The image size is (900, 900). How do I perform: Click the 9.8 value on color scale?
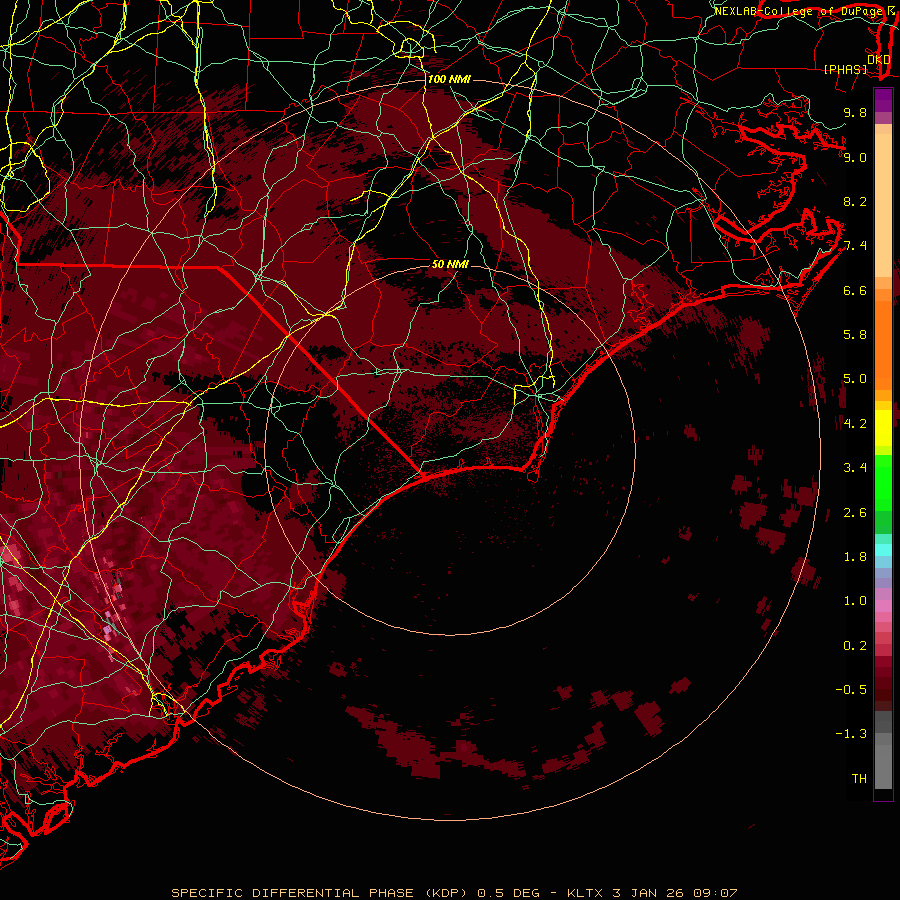[855, 112]
